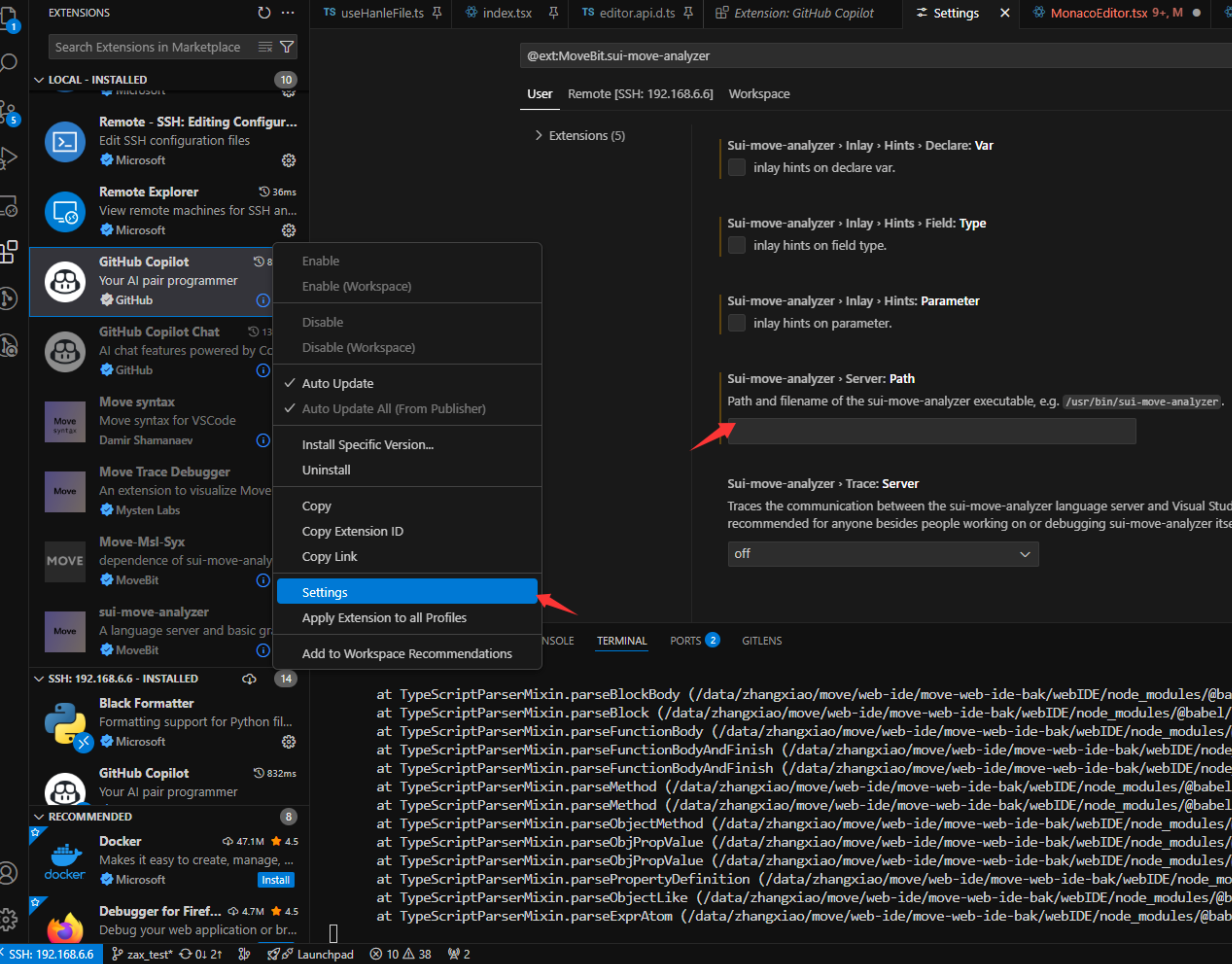Viewport: 1232px width, 964px height.
Task: Open the manage gear for Black Formatter
Action: click(289, 742)
